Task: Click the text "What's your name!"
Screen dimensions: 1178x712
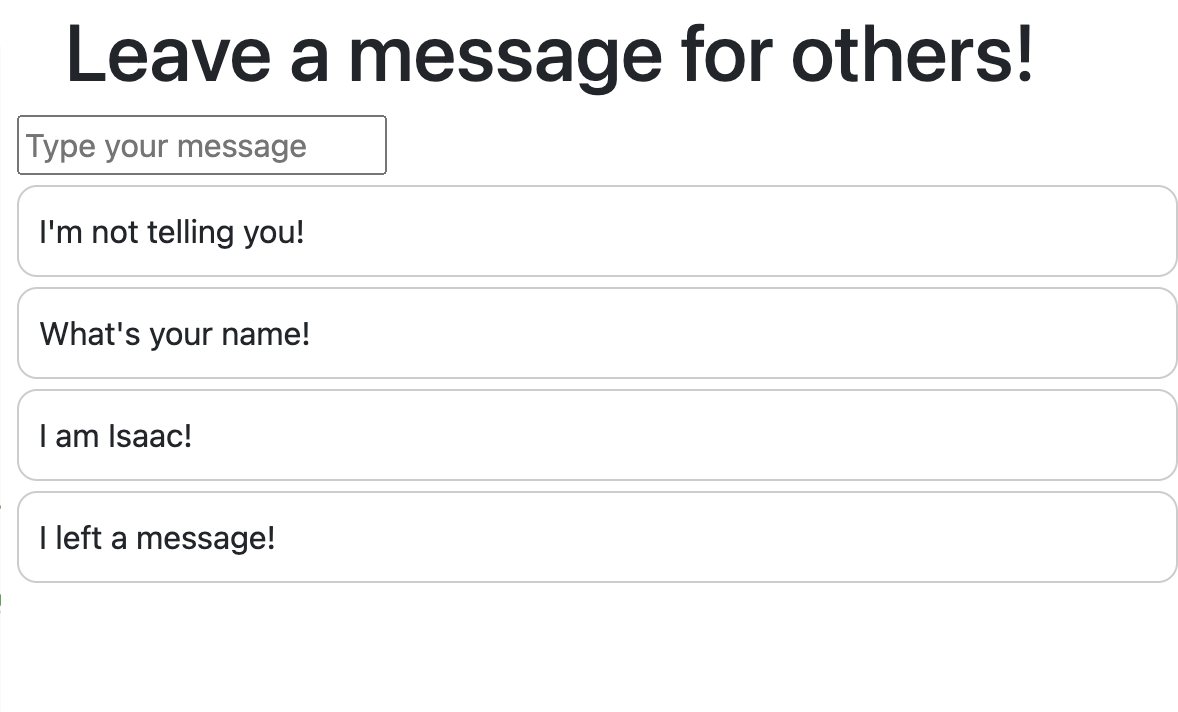Action: (x=175, y=333)
